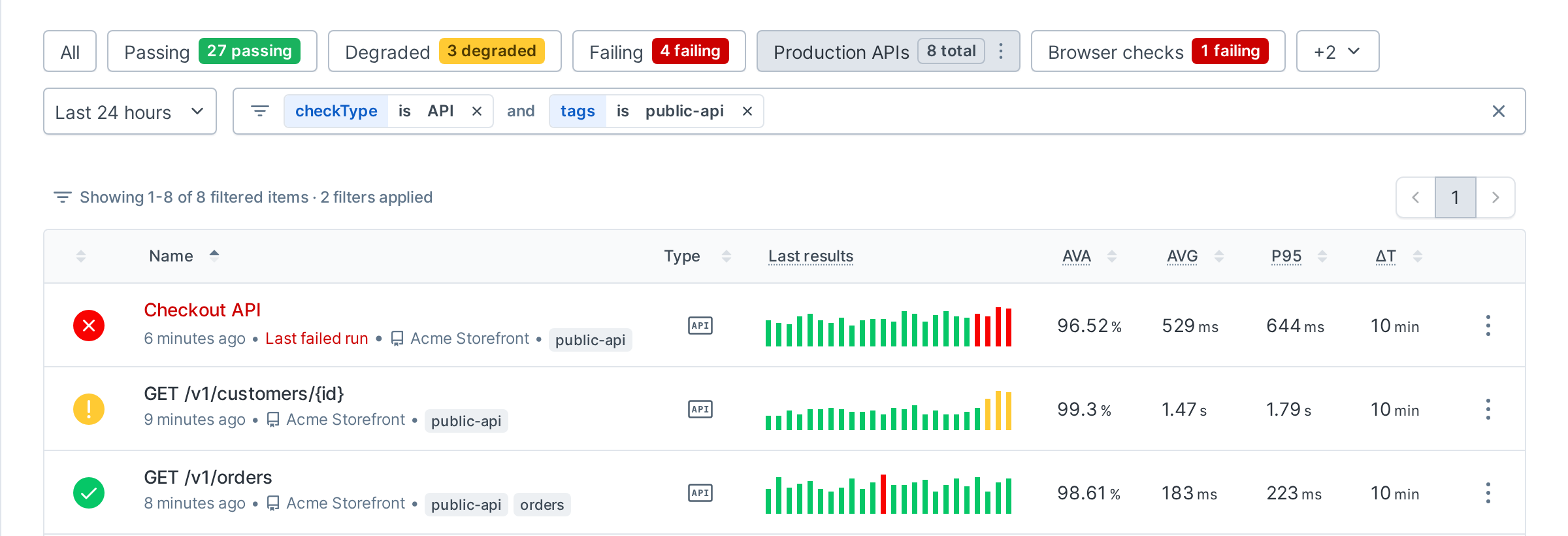1568x536 pixels.
Task: Remove the checkType is API filter
Action: tap(477, 111)
